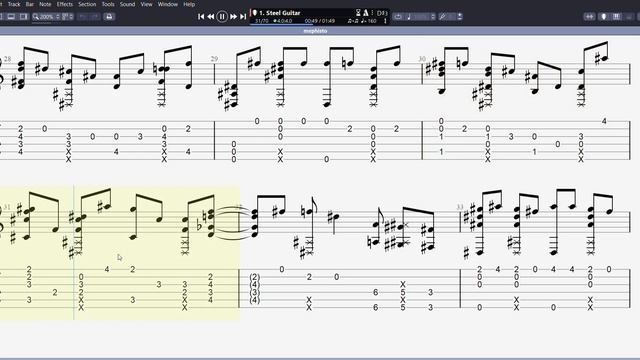Viewport: 640px width, 360px height.
Task: Open the Sound menu
Action: pyautogui.click(x=127, y=4)
